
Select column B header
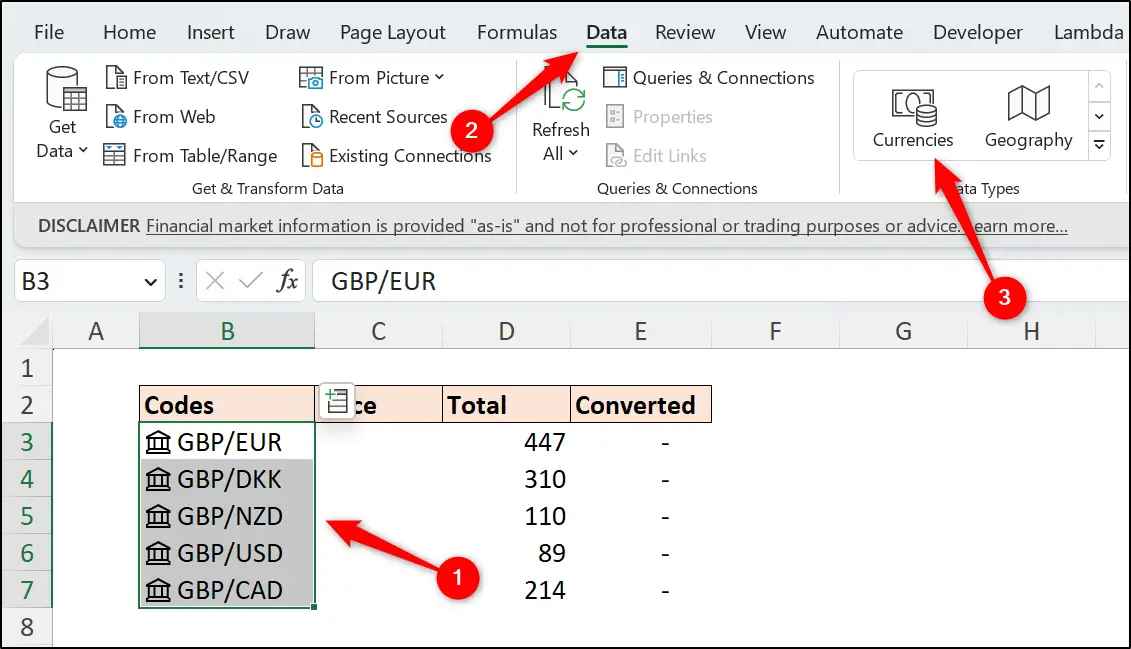tap(227, 331)
